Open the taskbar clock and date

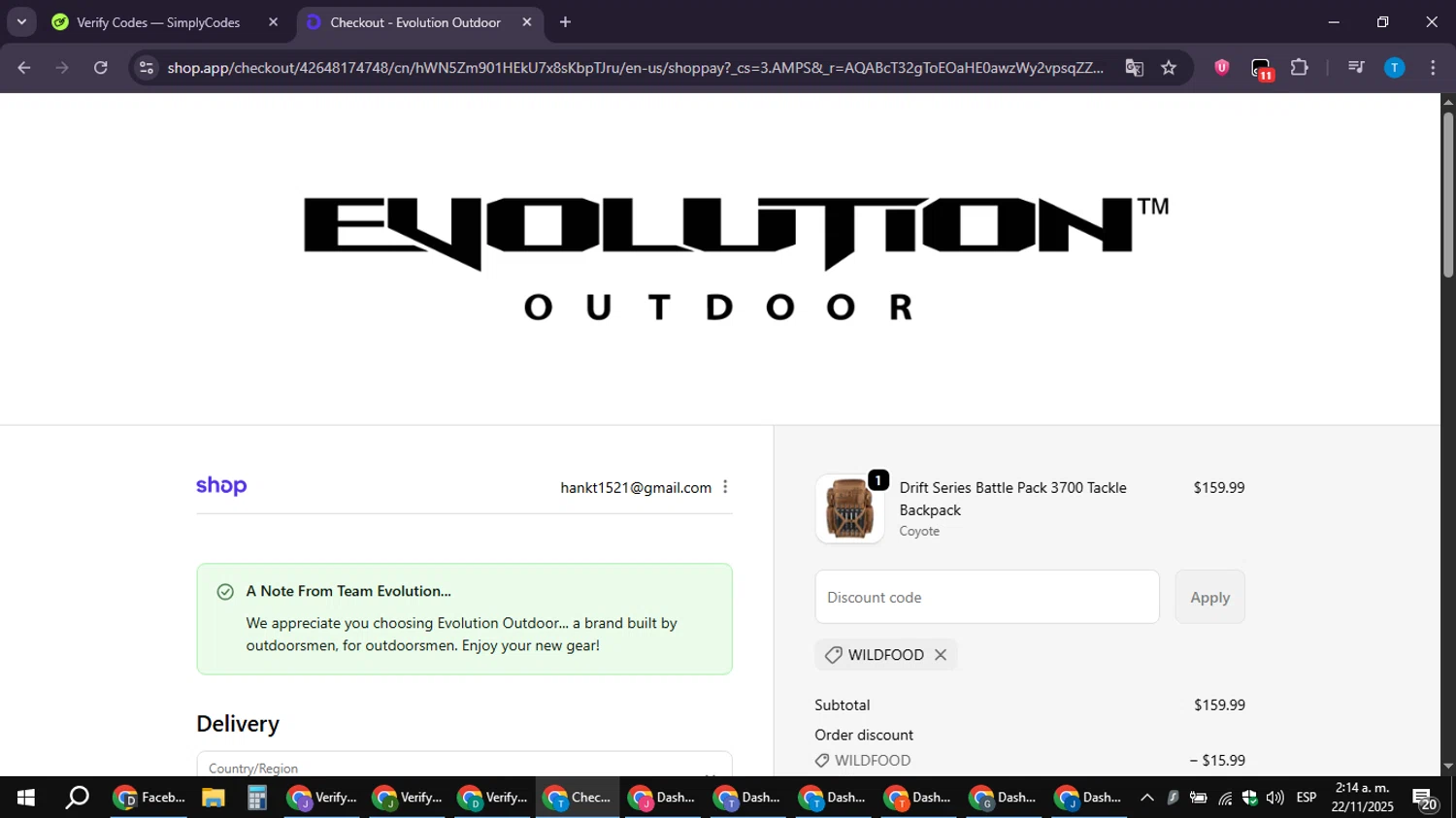coord(1362,798)
